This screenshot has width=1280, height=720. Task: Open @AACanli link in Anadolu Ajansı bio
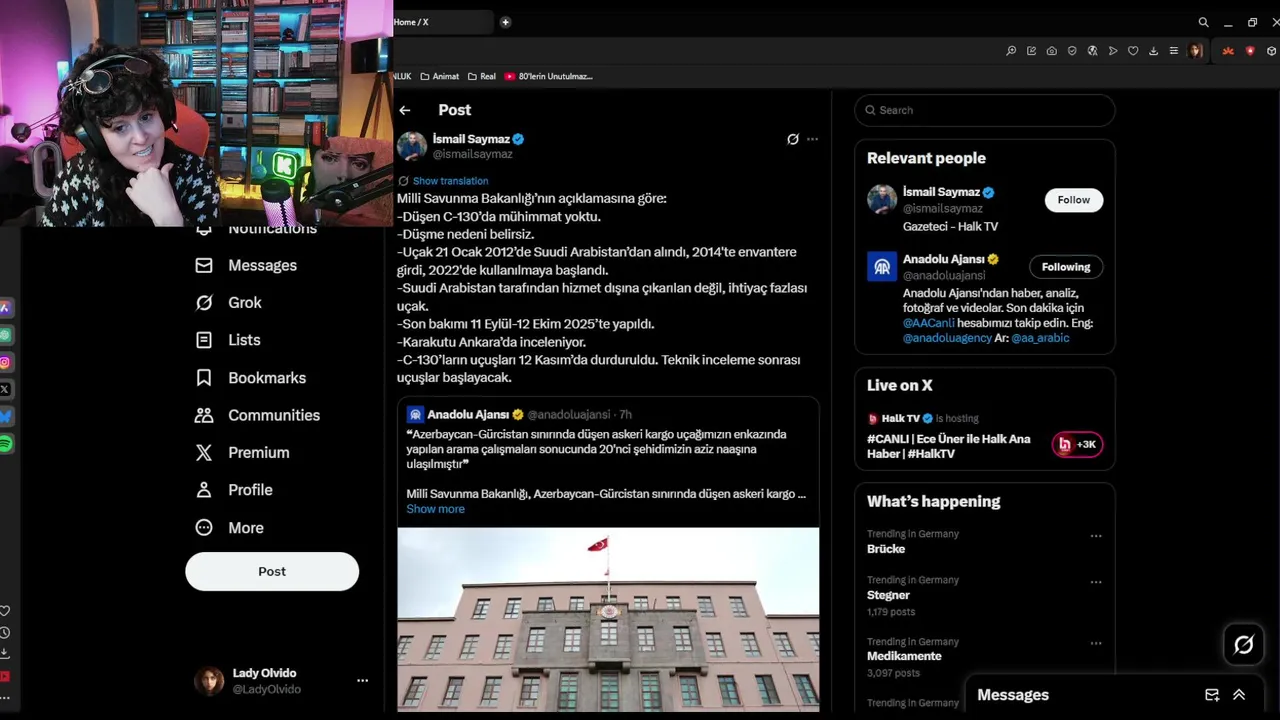[x=929, y=323]
